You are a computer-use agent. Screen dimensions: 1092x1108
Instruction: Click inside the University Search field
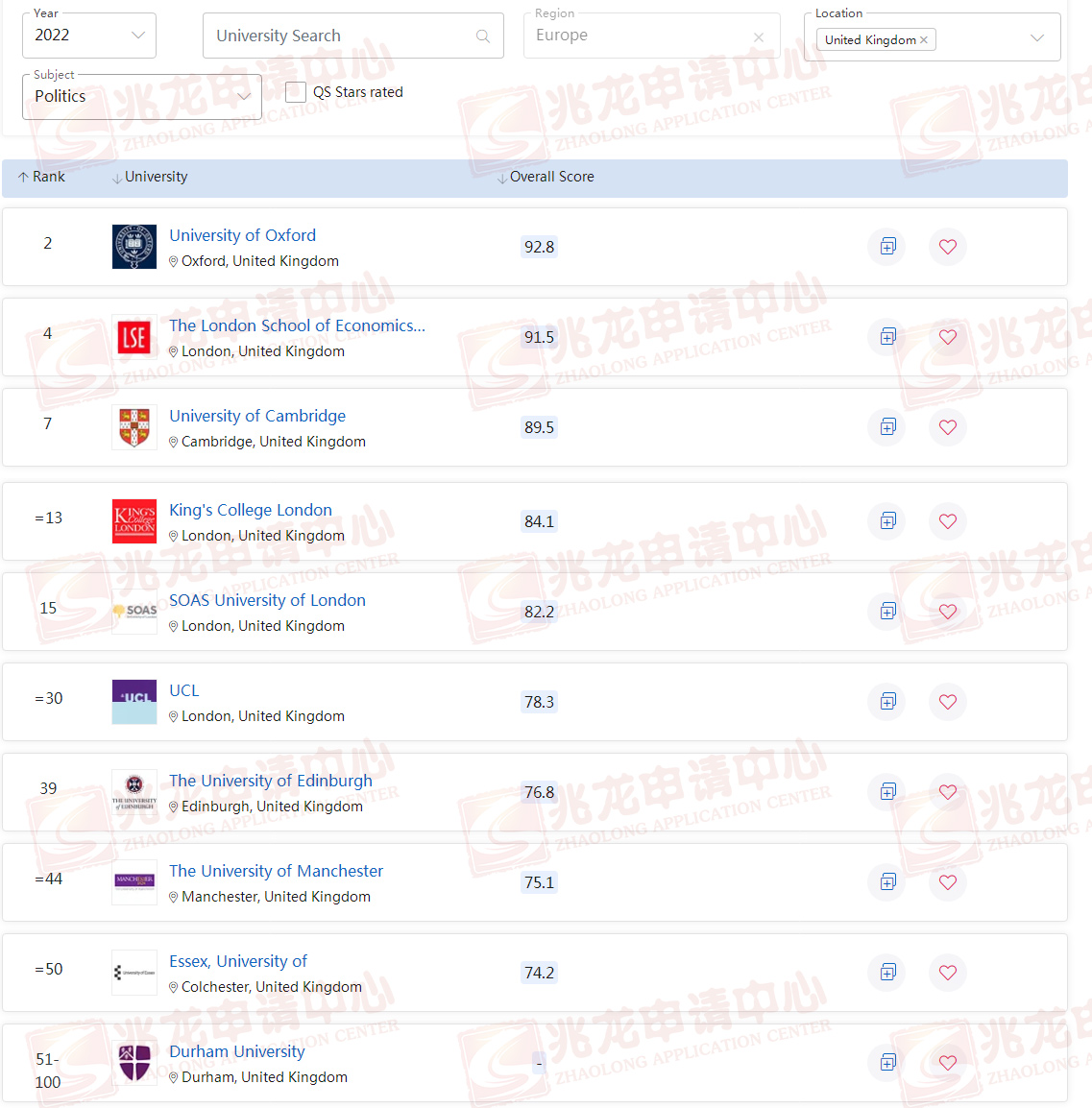pos(336,35)
